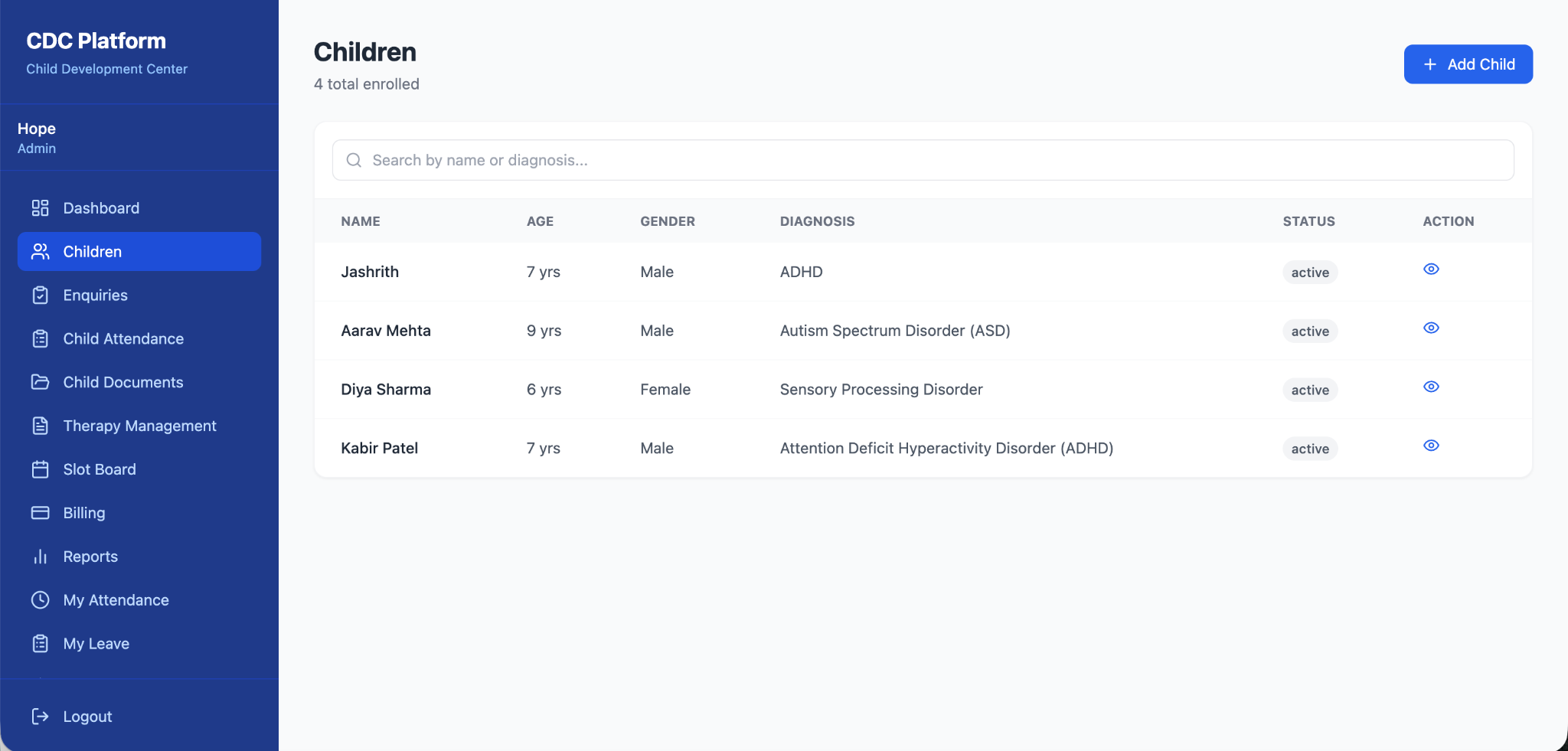
Task: Focus the name or diagnosis search field
Action: point(923,160)
